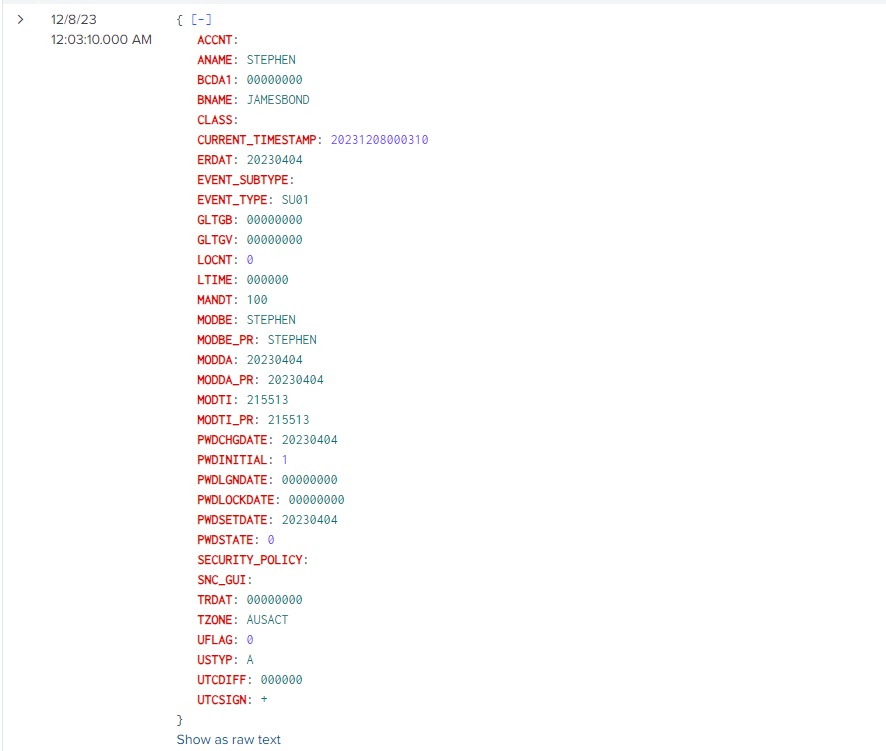Click the Show as raw text link
This screenshot has width=886, height=751.
tap(229, 740)
